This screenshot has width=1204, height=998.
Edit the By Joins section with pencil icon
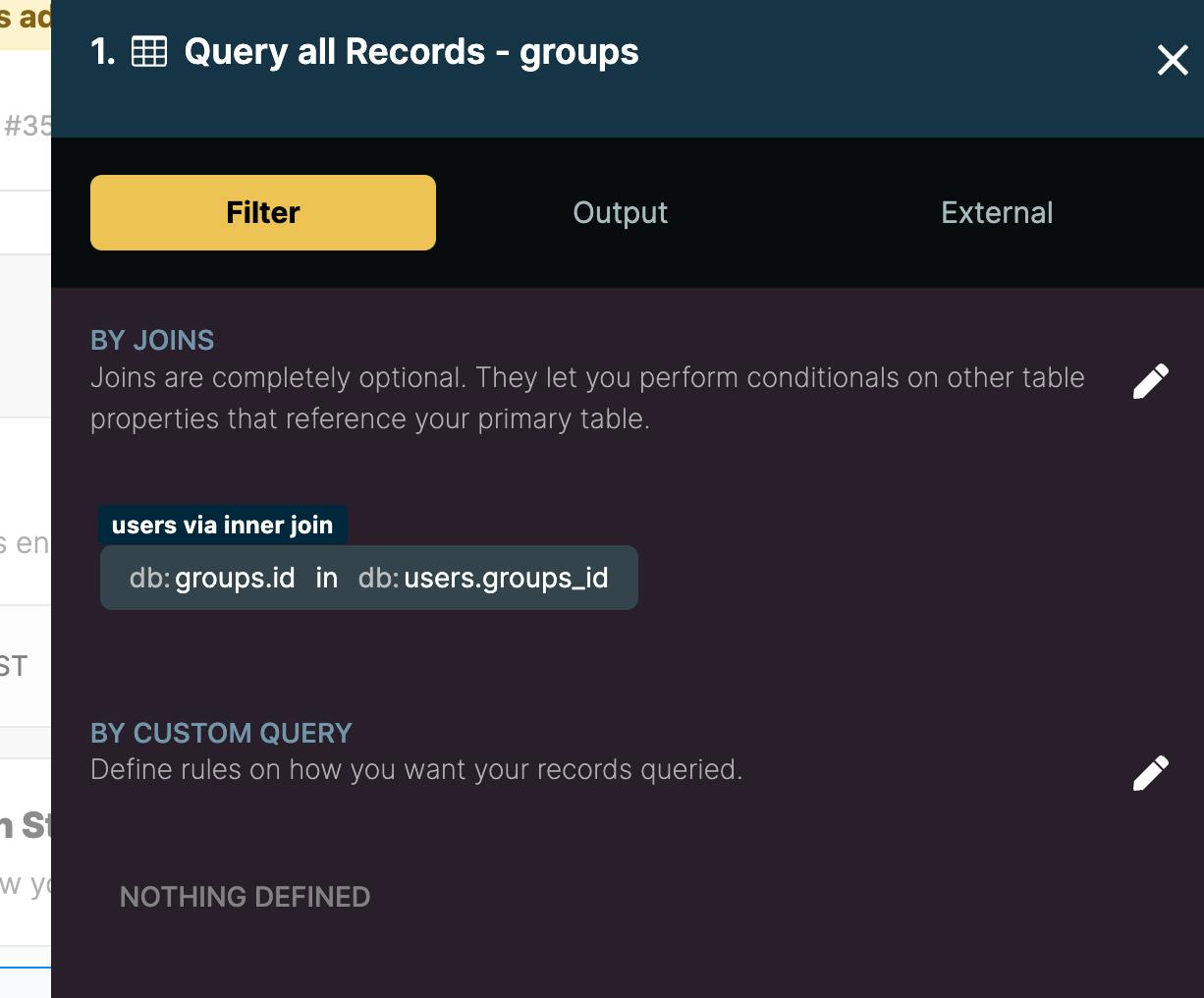1151,381
